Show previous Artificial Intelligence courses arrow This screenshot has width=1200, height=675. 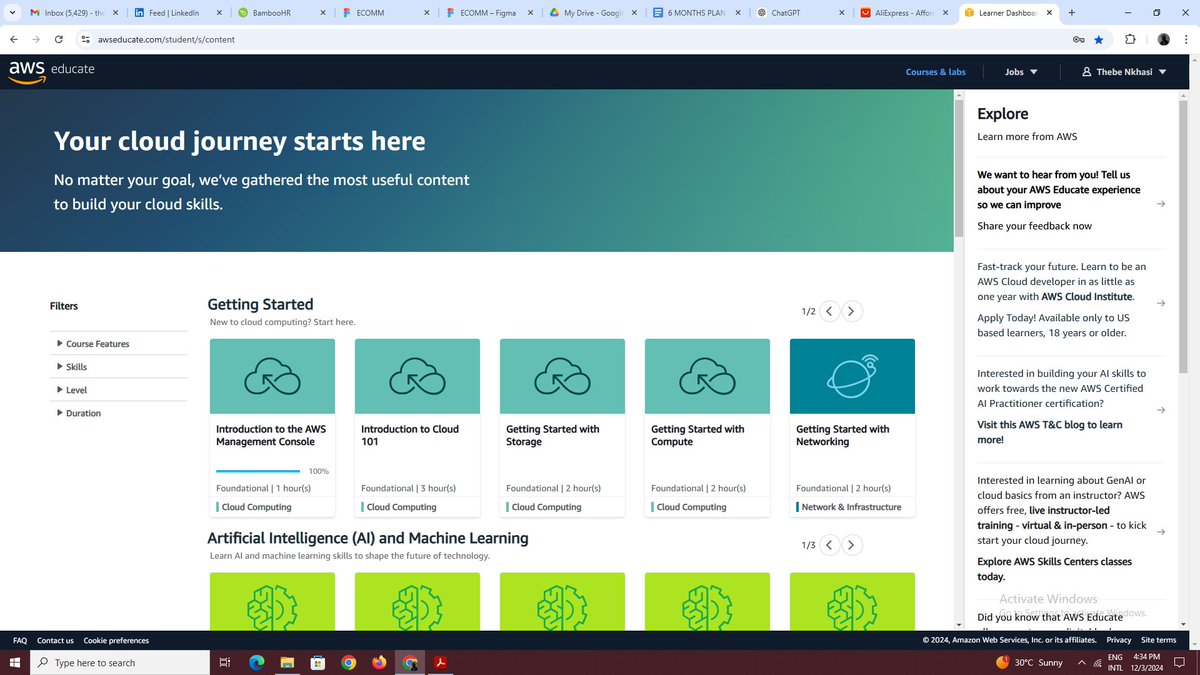[x=829, y=545]
